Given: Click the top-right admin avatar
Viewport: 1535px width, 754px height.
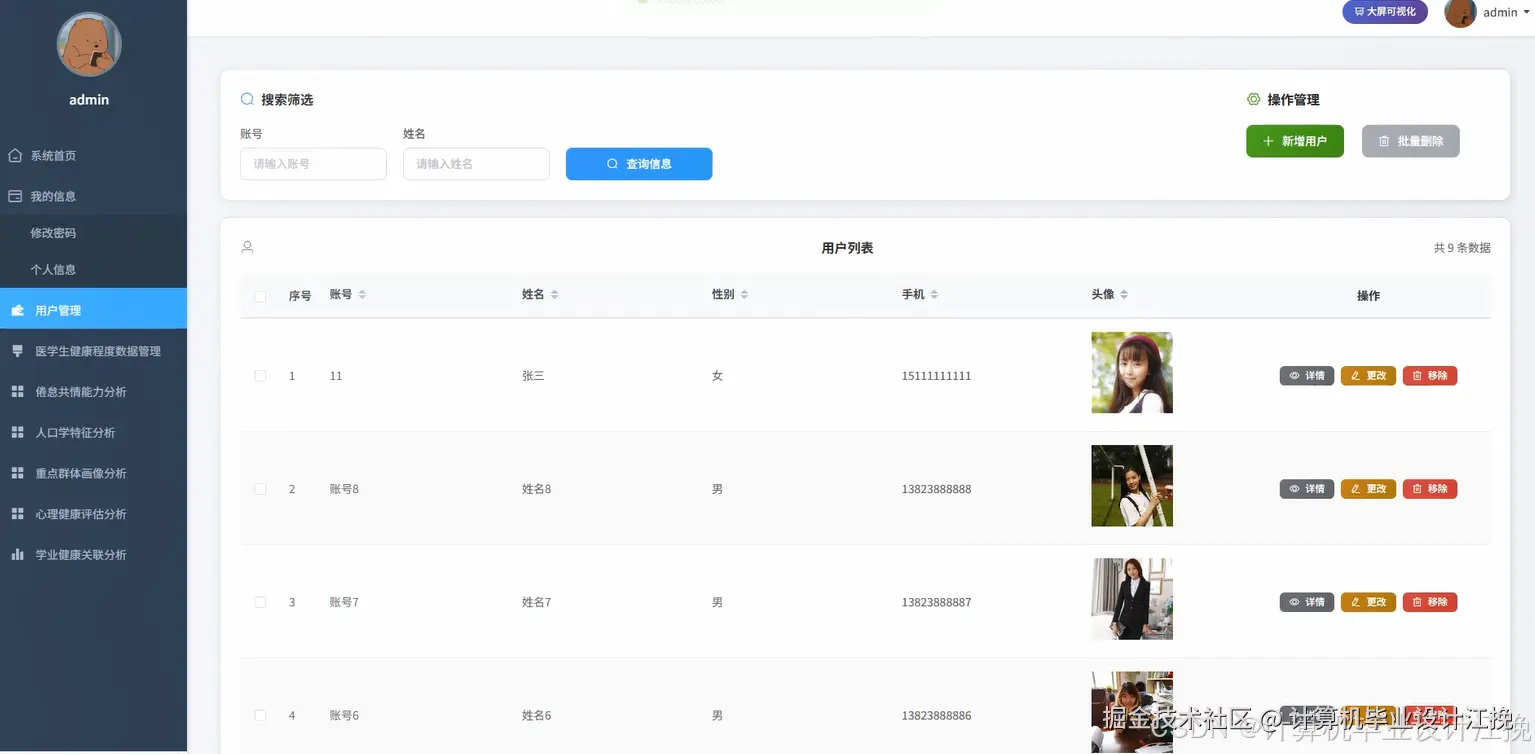Looking at the screenshot, I should pos(1460,13).
